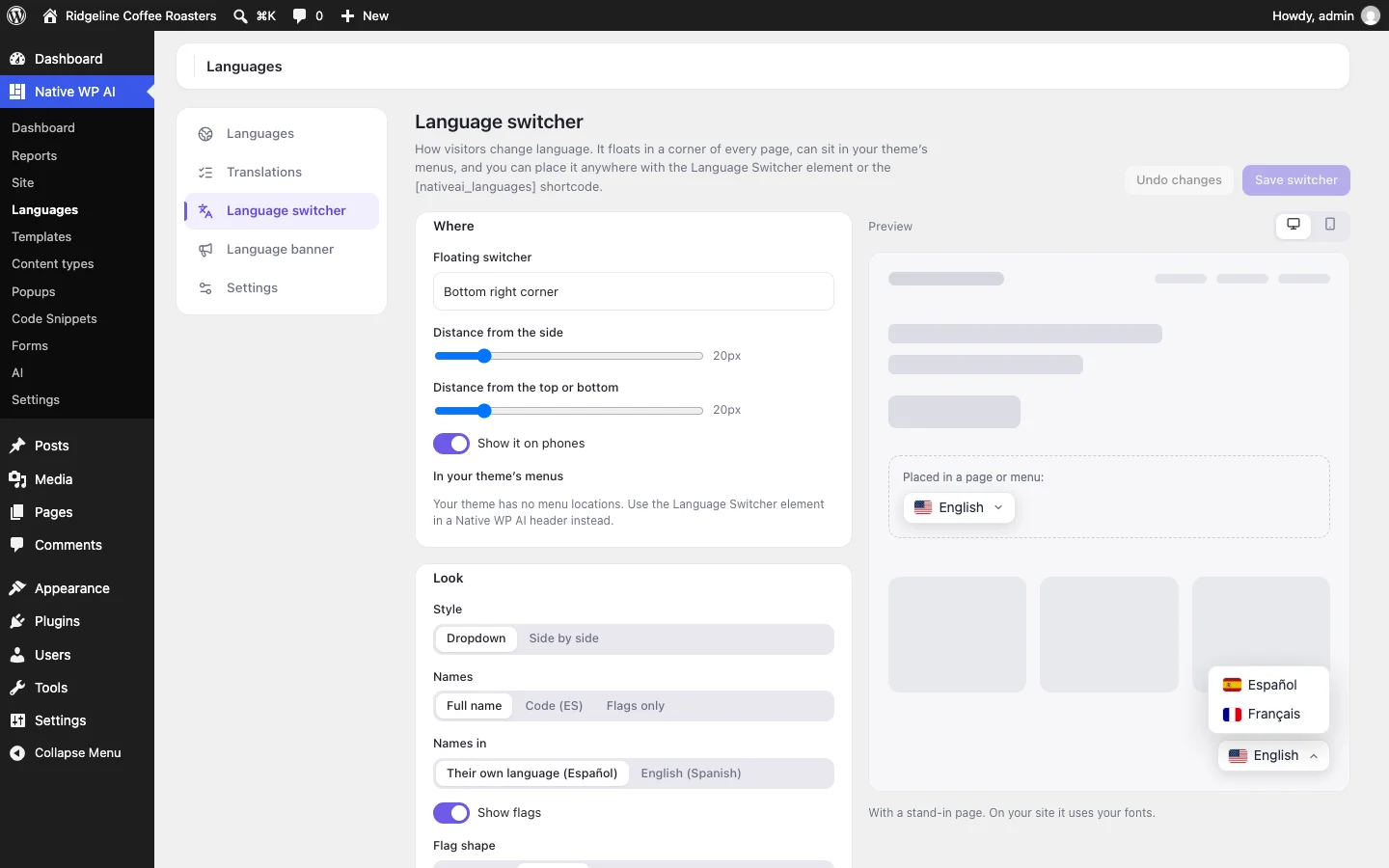1389x868 pixels.
Task: Click the Native WP AI menu icon
Action: 17,92
